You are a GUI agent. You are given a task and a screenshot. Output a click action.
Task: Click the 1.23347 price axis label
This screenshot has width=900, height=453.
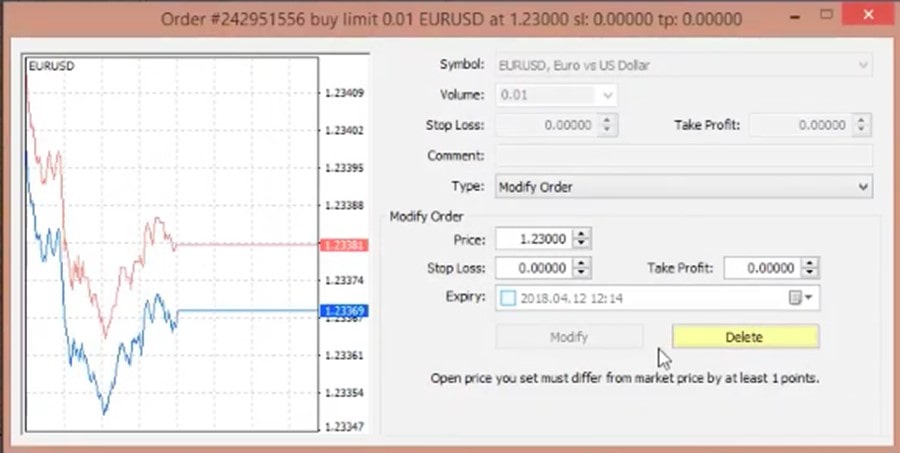point(344,427)
